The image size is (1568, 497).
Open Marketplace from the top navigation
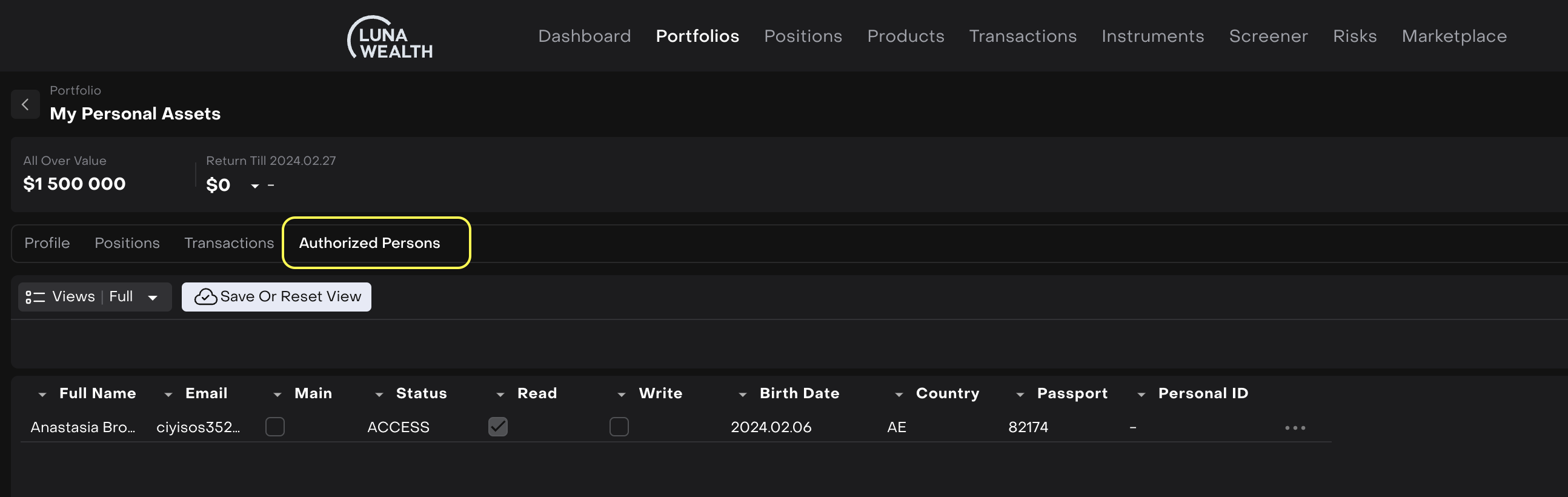tap(1453, 36)
